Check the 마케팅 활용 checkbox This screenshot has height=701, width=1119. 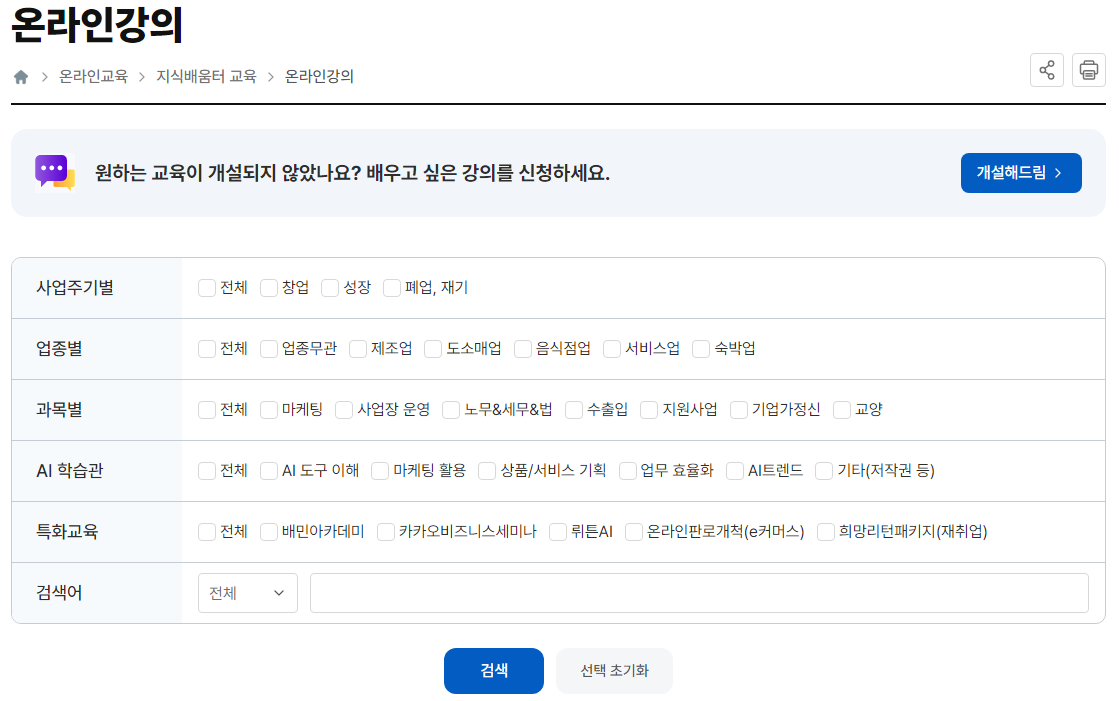point(380,470)
